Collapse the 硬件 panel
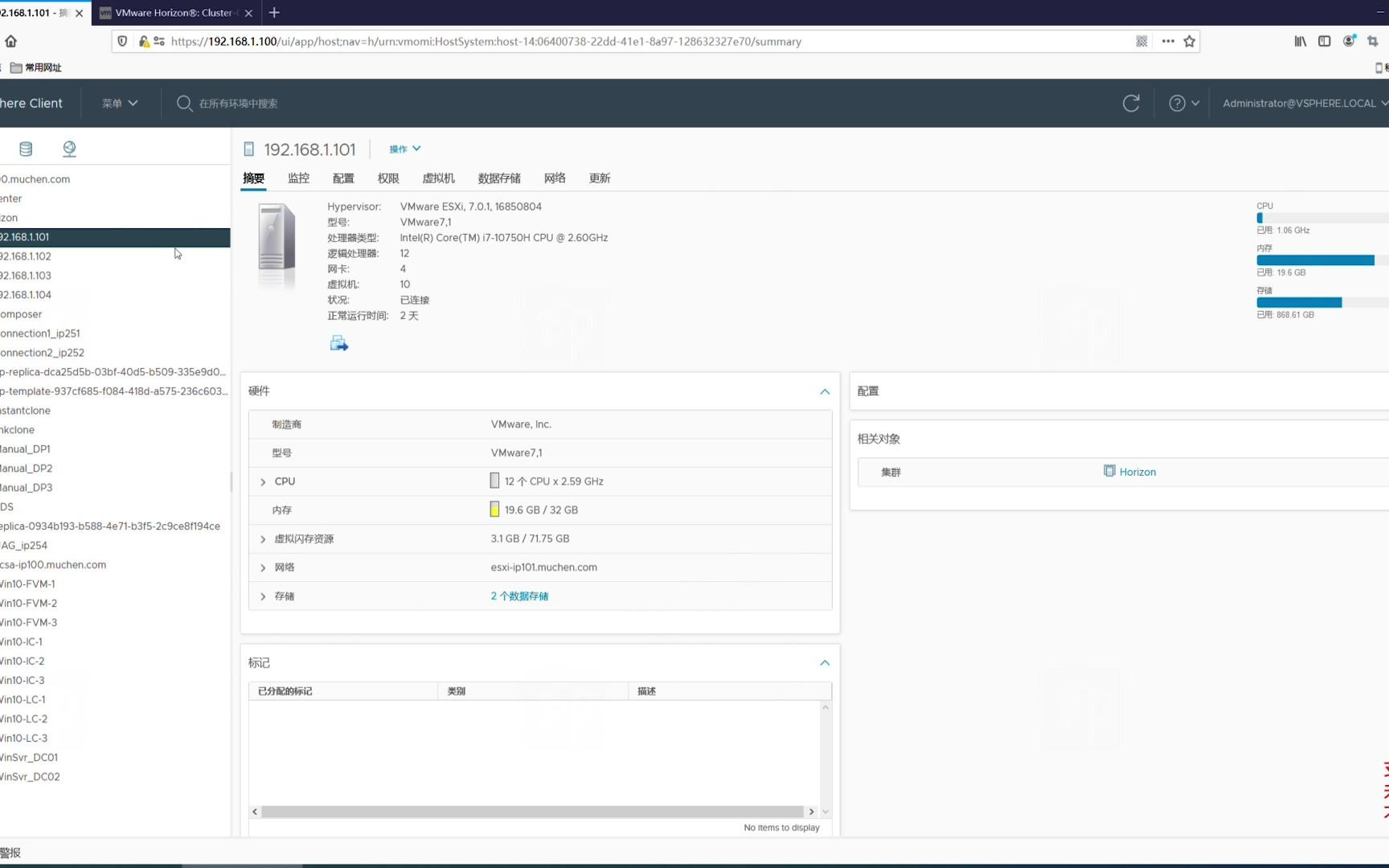Viewport: 1389px width, 868px height. (825, 391)
